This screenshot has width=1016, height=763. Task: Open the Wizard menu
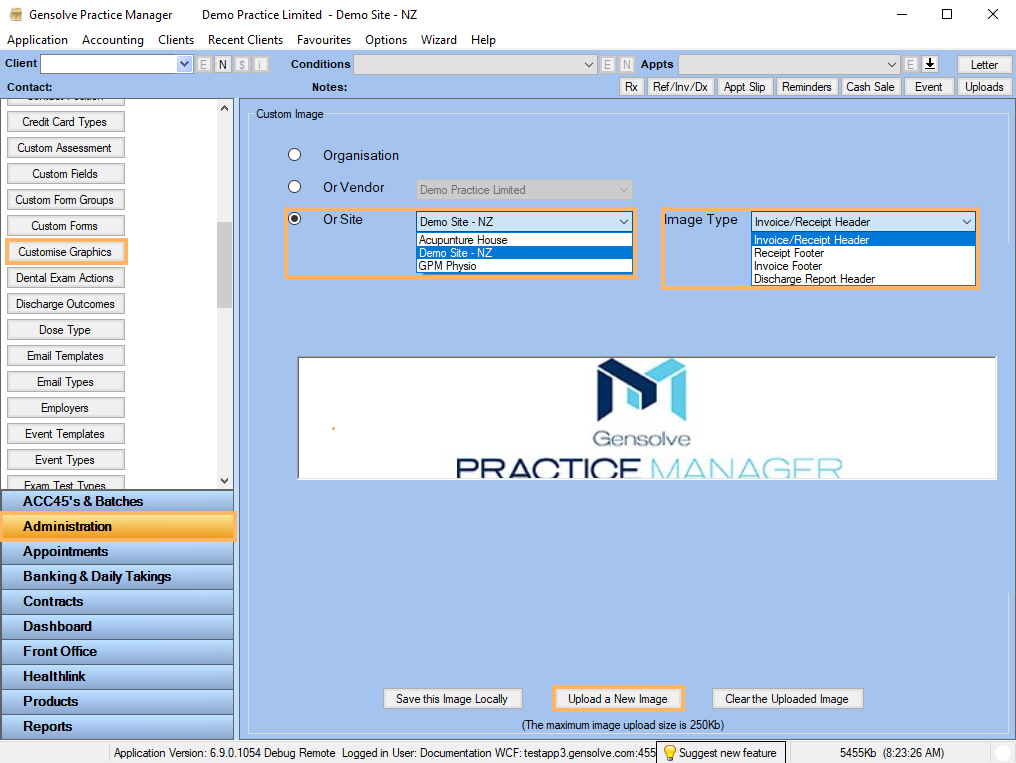point(439,40)
